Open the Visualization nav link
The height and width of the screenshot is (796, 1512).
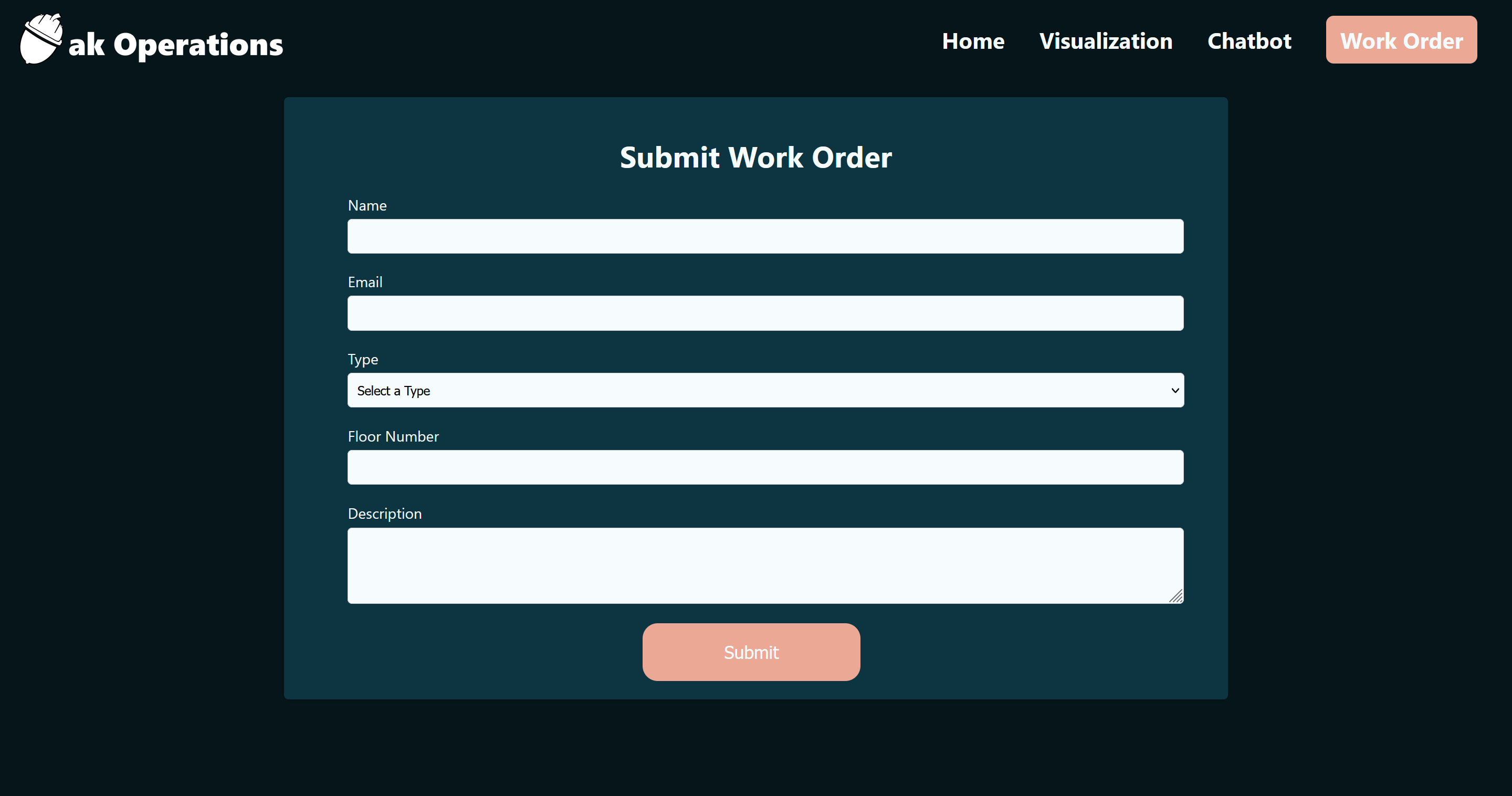tap(1105, 41)
